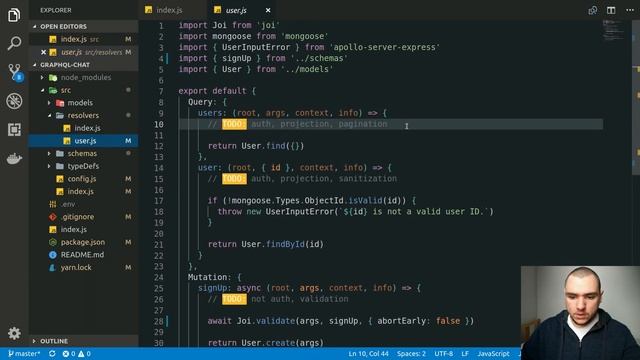Open package.json file
The image size is (640, 360).
(83, 242)
